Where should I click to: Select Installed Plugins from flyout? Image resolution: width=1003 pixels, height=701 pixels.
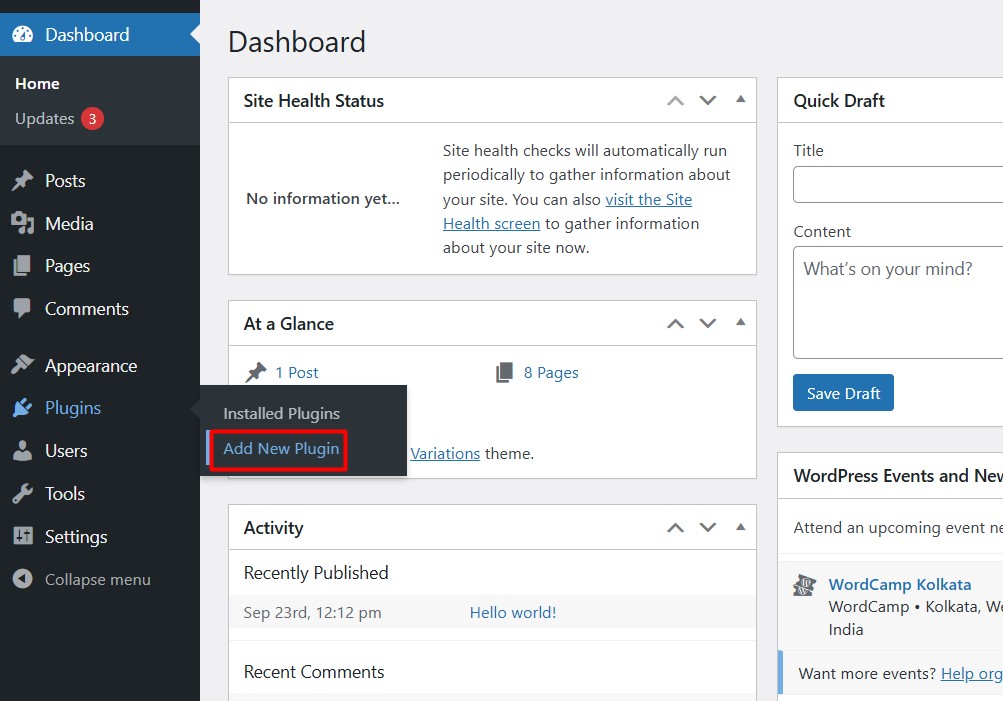(x=281, y=414)
